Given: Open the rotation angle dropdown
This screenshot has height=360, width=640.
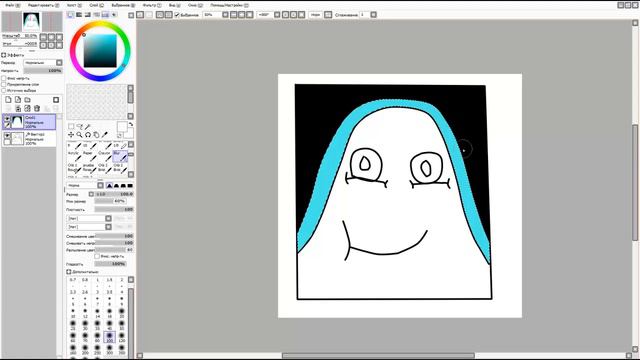Looking at the screenshot, I should coord(277,15).
